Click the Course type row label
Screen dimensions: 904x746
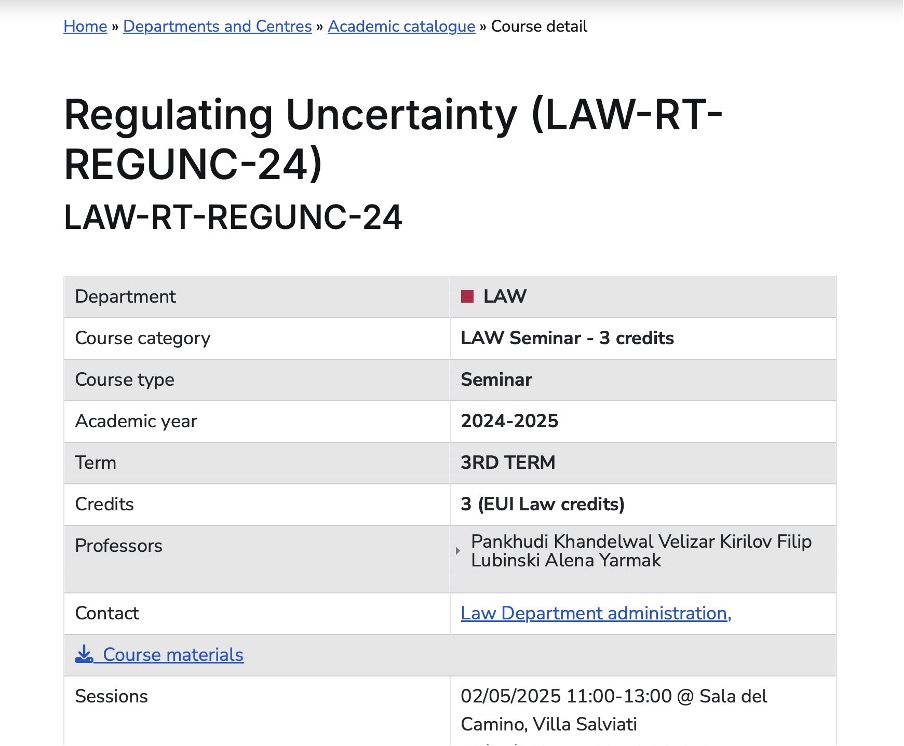click(x=124, y=380)
